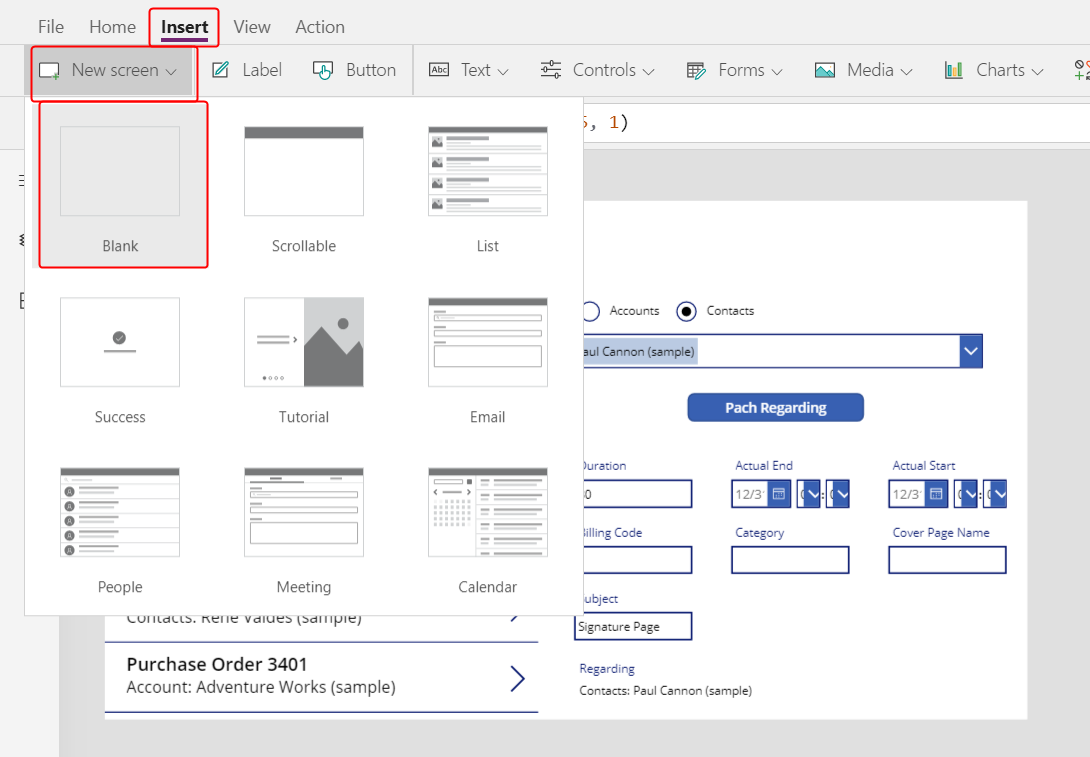Image resolution: width=1090 pixels, height=757 pixels.
Task: Click the Regarding label
Action: click(607, 669)
